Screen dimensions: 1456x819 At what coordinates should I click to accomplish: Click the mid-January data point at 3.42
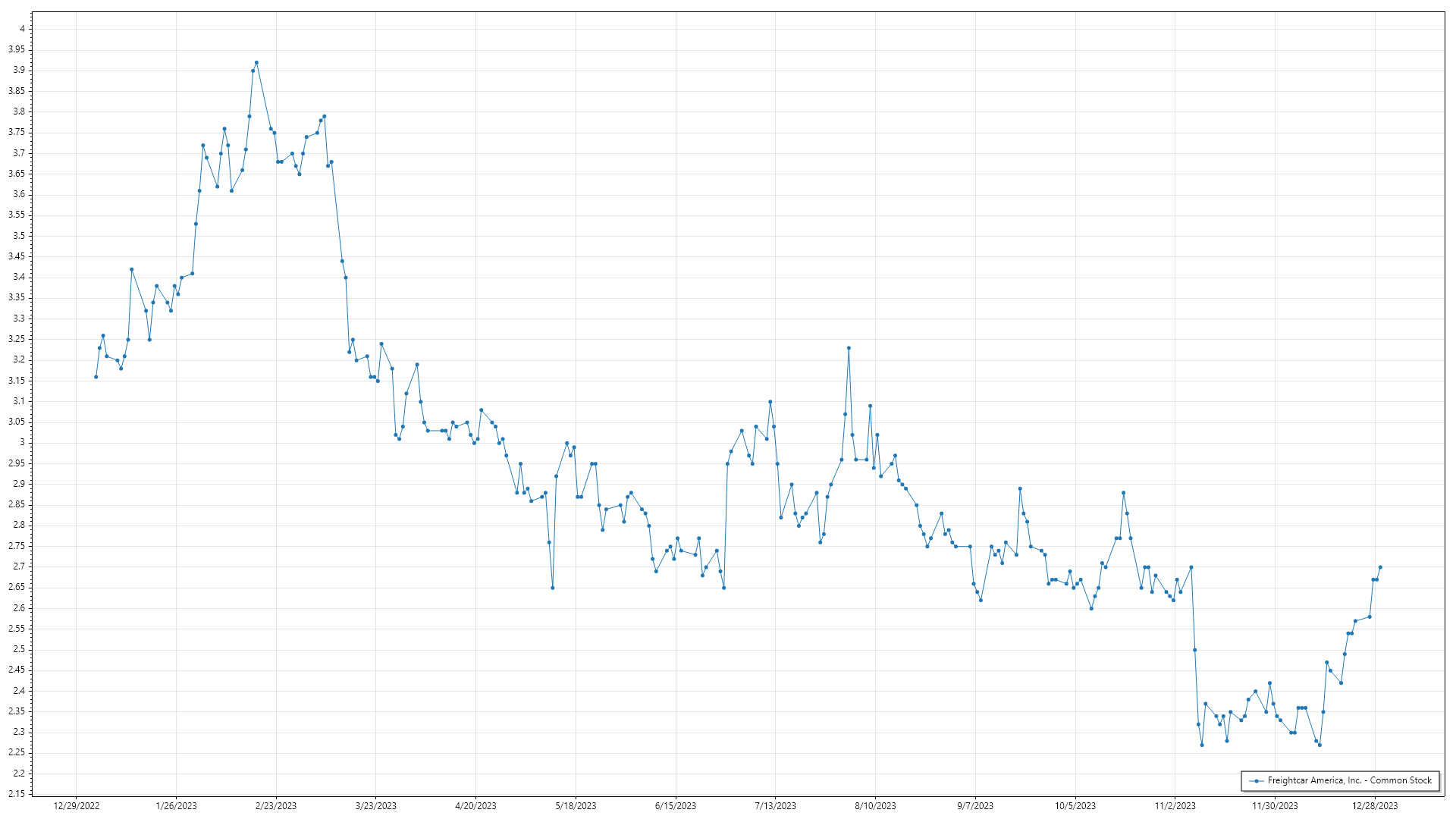(131, 269)
